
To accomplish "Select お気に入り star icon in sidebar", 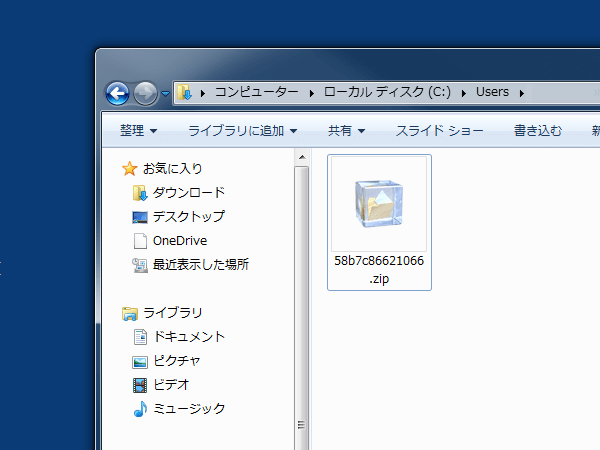I will click(129, 168).
